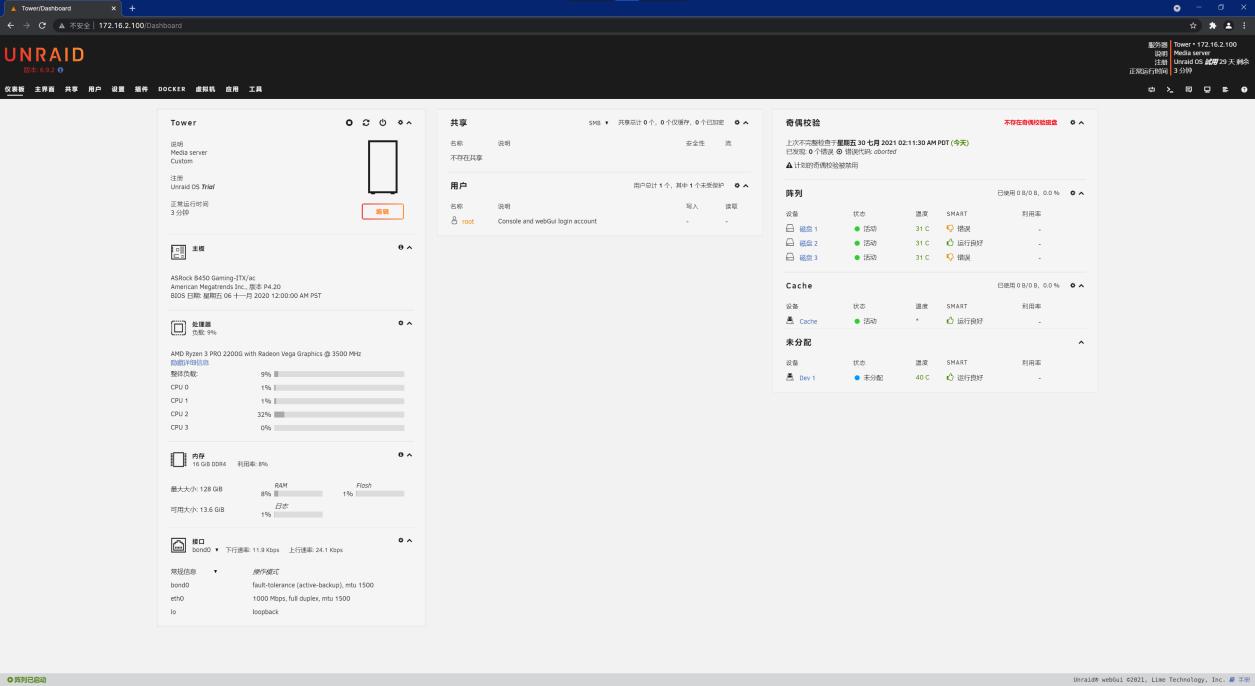Click the reboot icon in Tower panel
The height and width of the screenshot is (686, 1255).
[366, 123]
